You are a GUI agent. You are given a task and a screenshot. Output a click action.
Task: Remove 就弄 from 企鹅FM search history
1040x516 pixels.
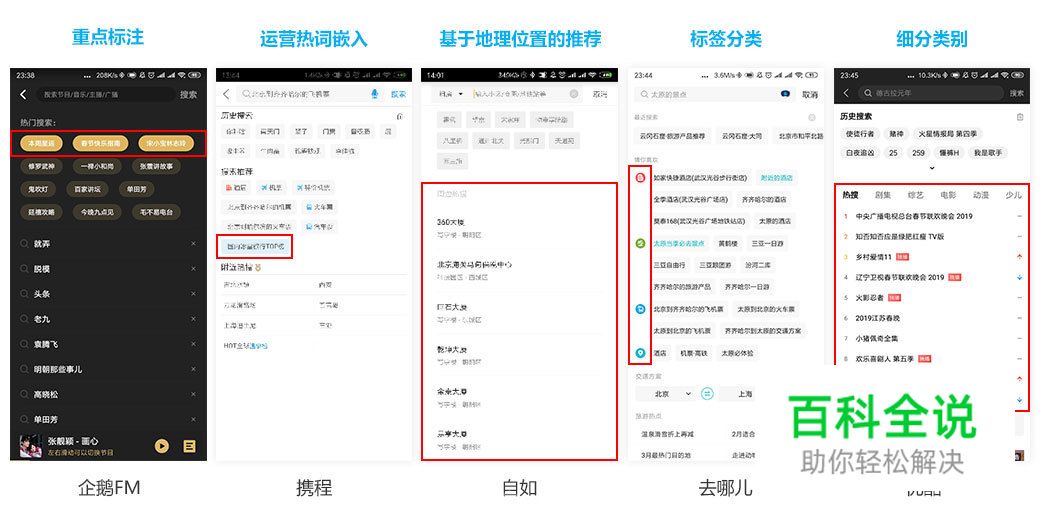point(193,244)
